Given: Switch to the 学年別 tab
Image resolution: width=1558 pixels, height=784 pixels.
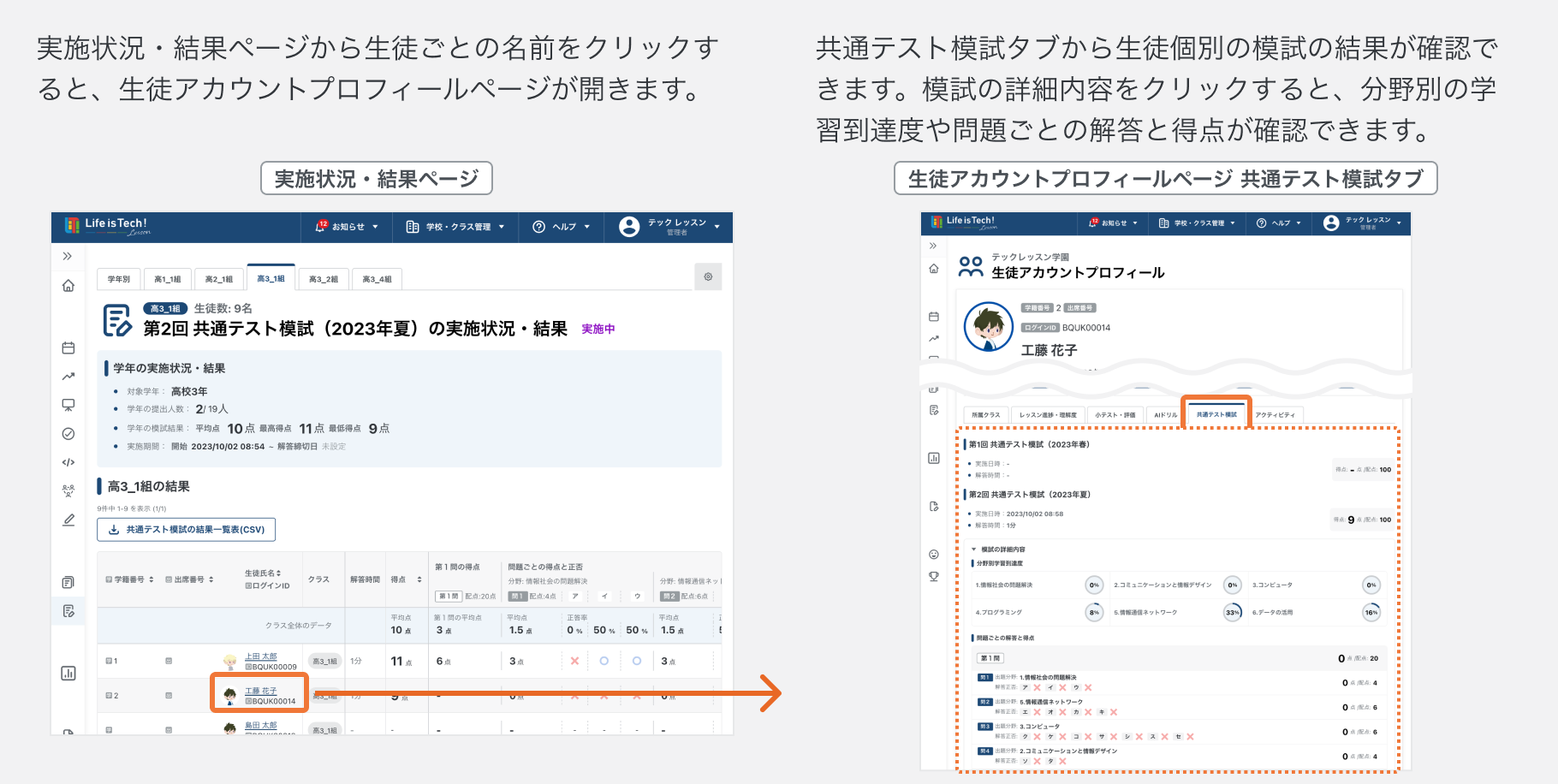Looking at the screenshot, I should [119, 279].
